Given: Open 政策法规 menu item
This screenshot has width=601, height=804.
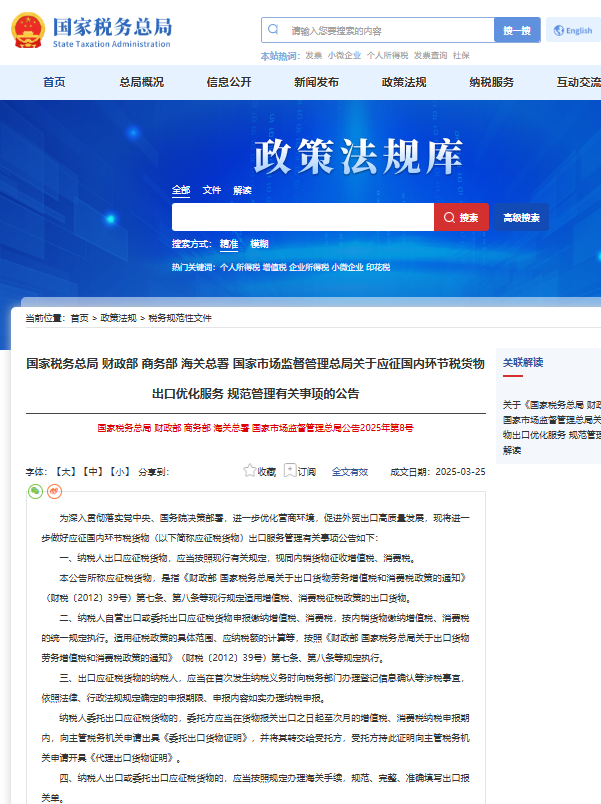Looking at the screenshot, I should click(x=404, y=82).
